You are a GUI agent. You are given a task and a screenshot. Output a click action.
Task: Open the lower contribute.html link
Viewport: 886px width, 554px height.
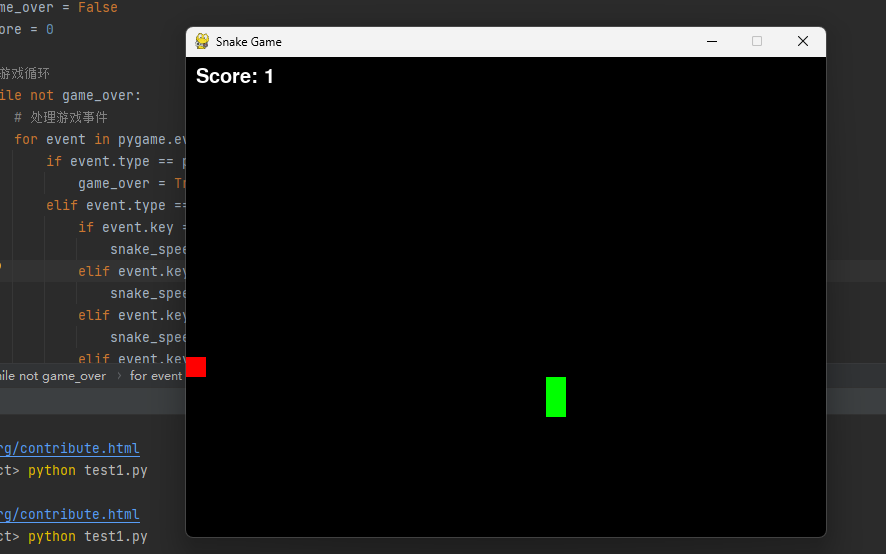click(70, 515)
